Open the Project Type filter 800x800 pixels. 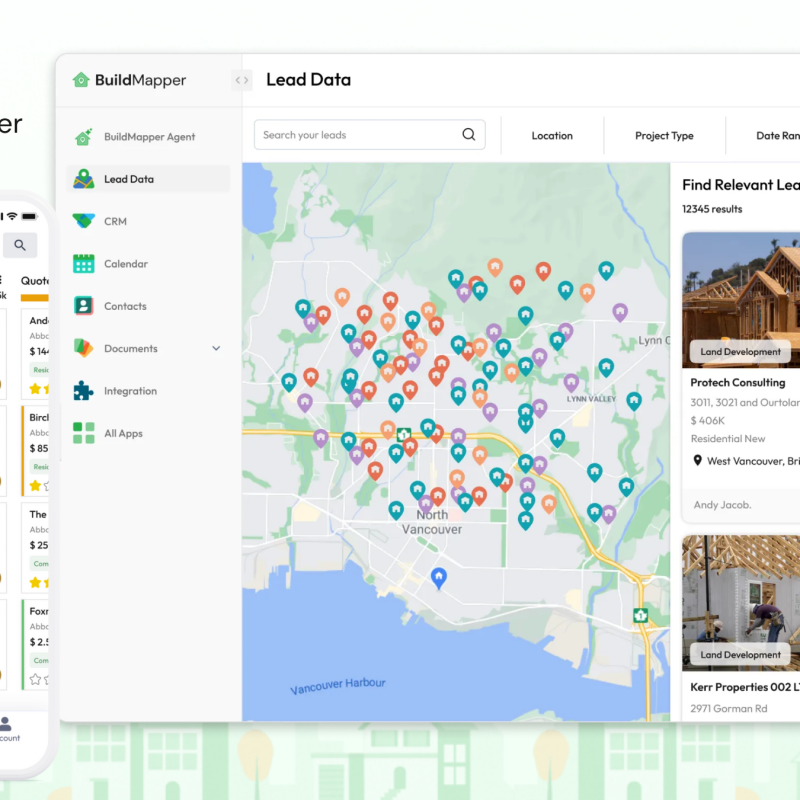coord(664,136)
